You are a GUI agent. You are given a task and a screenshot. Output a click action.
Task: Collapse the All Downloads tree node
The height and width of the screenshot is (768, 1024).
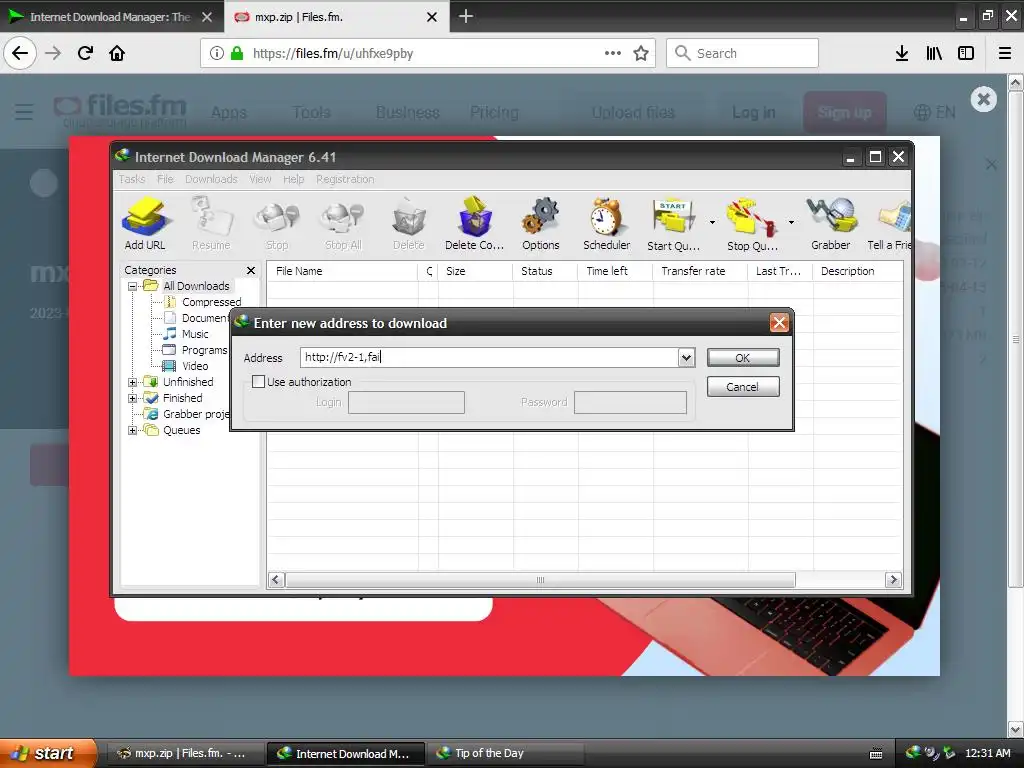[133, 286]
